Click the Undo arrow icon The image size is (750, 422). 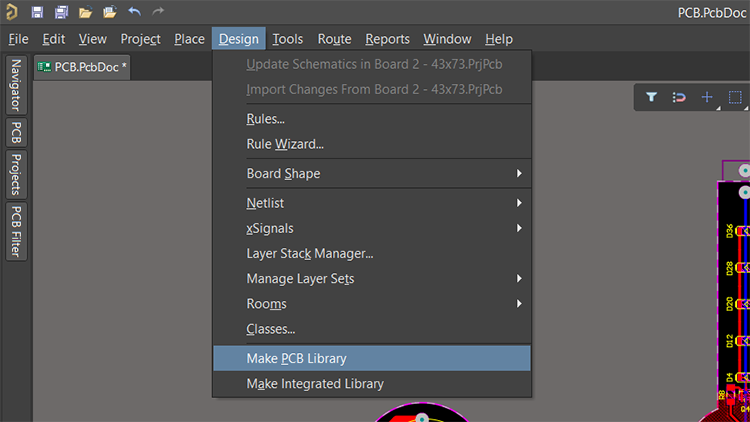(x=135, y=12)
